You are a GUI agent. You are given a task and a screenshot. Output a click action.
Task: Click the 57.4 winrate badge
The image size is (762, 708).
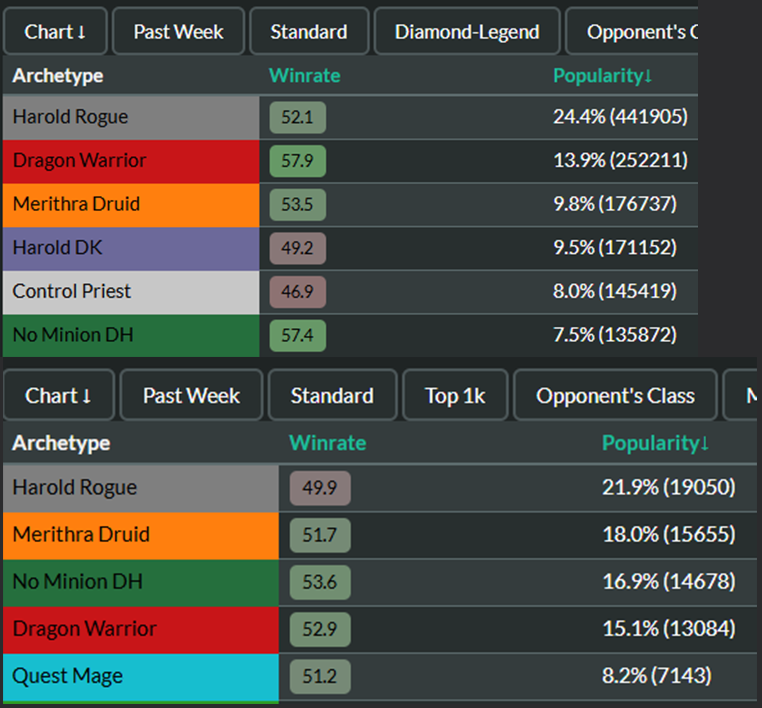[297, 335]
